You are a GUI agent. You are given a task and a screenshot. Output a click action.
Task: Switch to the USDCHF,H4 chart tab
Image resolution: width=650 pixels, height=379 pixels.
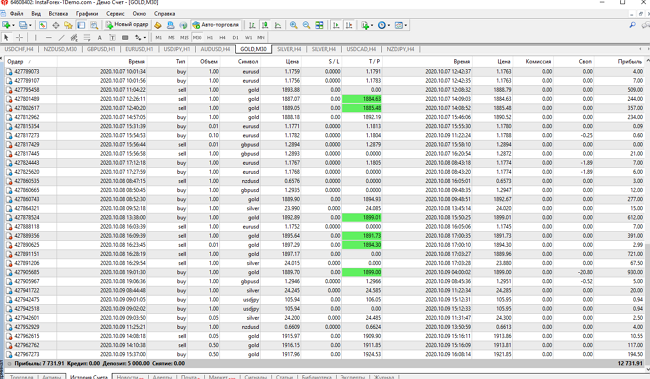19,49
